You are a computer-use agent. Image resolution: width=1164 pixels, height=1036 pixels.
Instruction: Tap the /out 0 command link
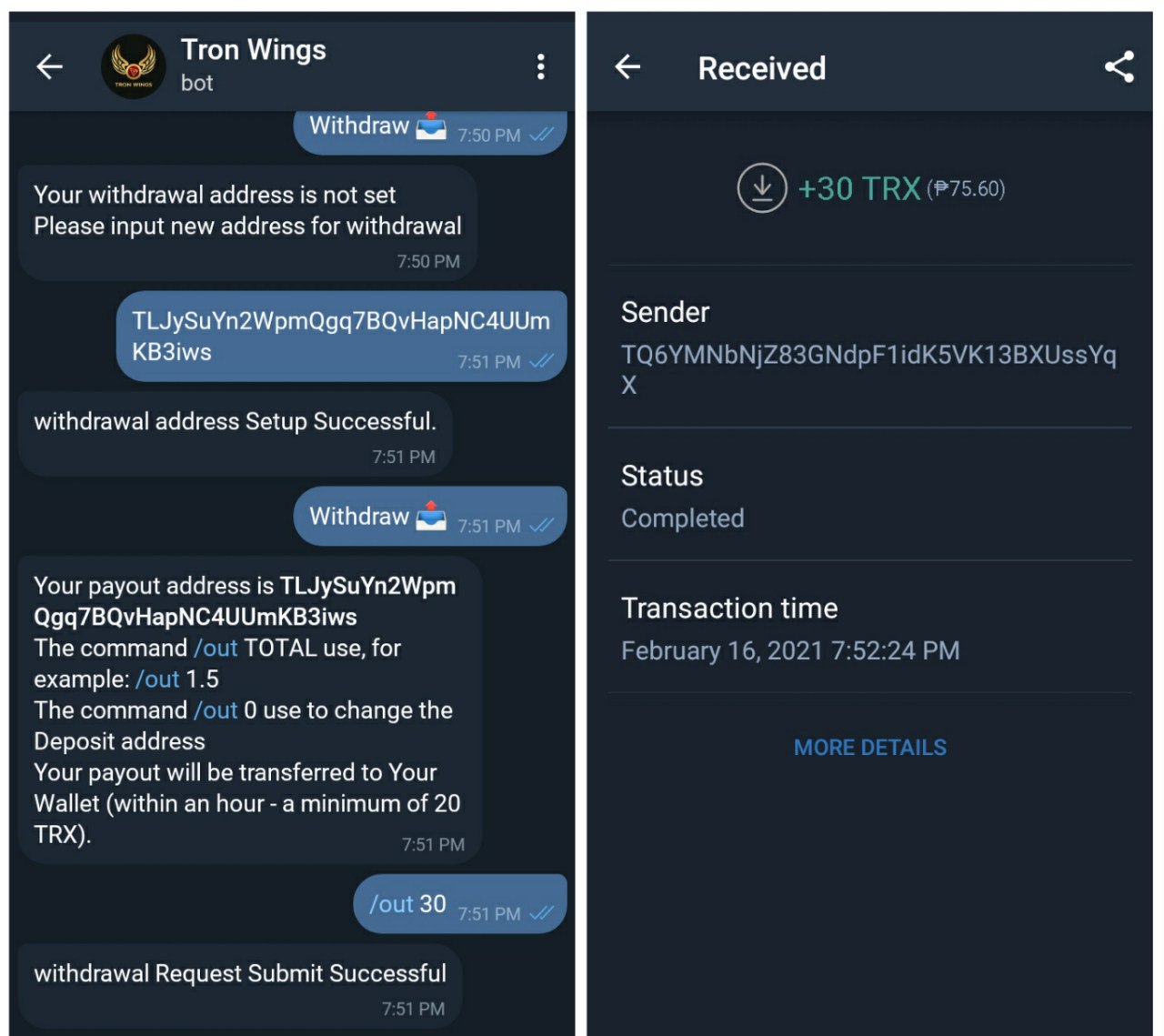click(x=216, y=710)
